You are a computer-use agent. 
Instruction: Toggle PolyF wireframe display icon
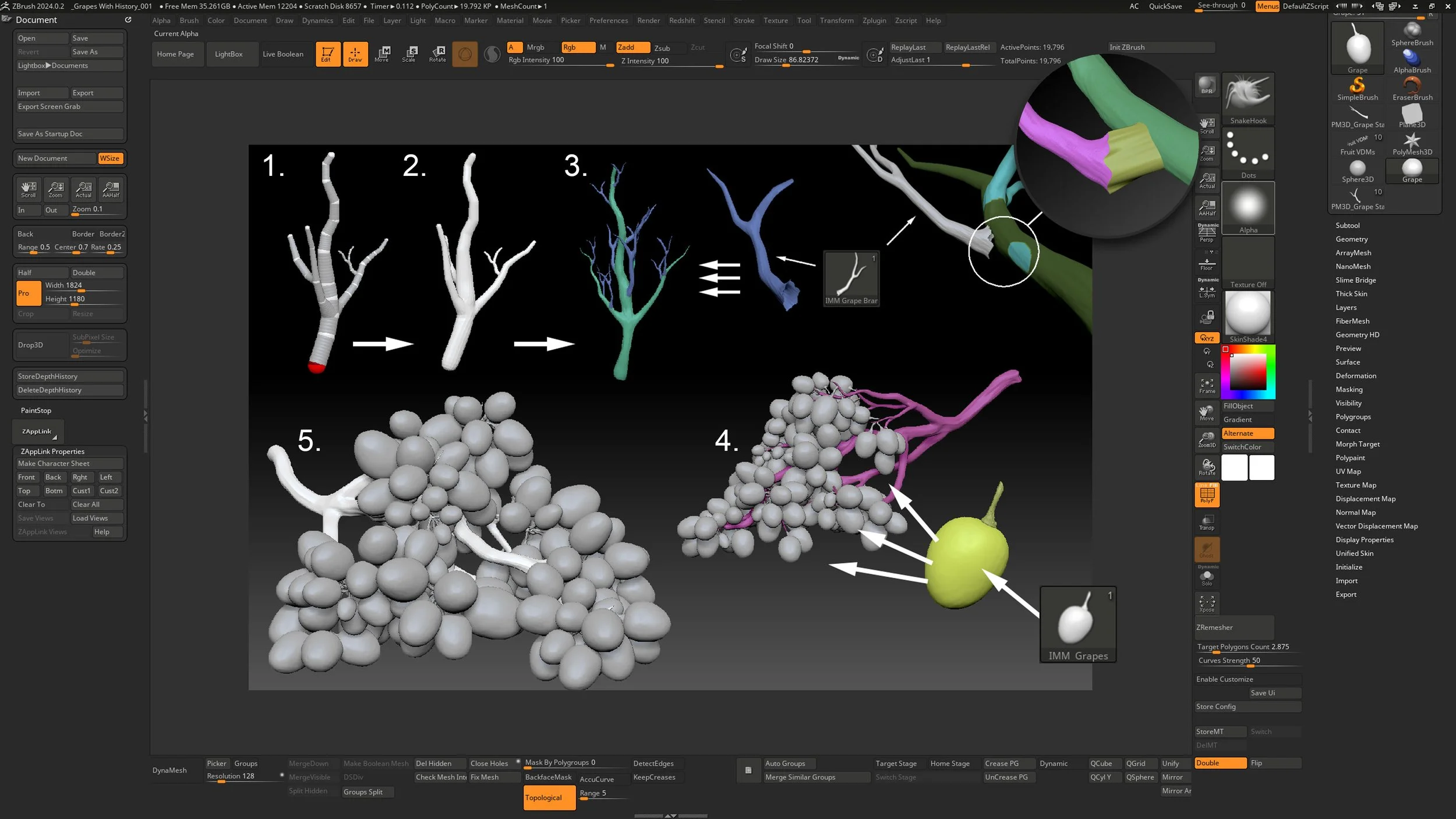[1207, 495]
